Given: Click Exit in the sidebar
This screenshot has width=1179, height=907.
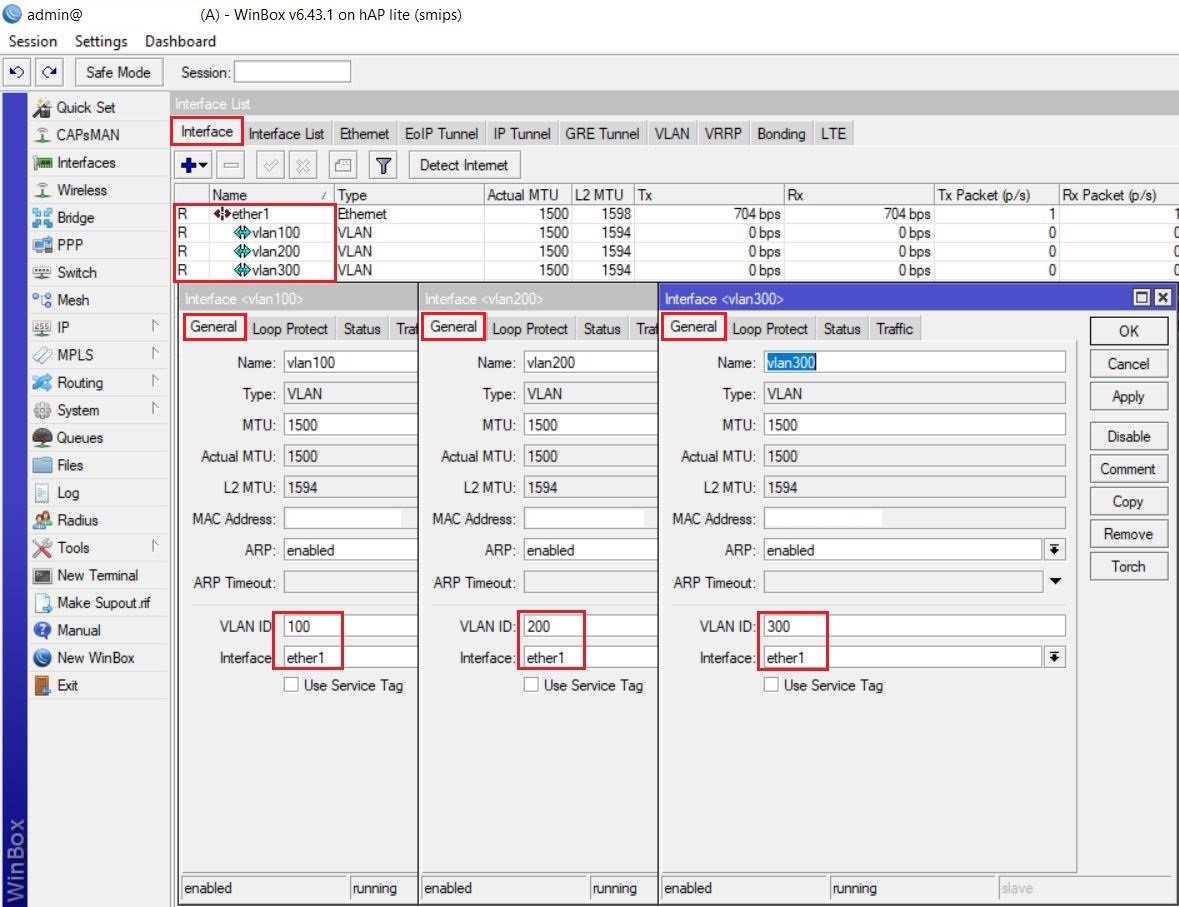Looking at the screenshot, I should pos(67,685).
